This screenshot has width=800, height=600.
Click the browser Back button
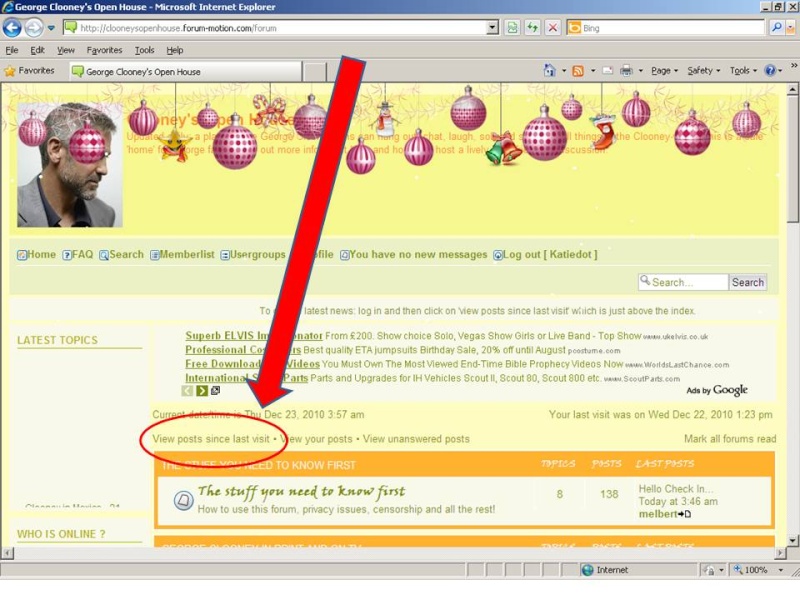point(13,28)
